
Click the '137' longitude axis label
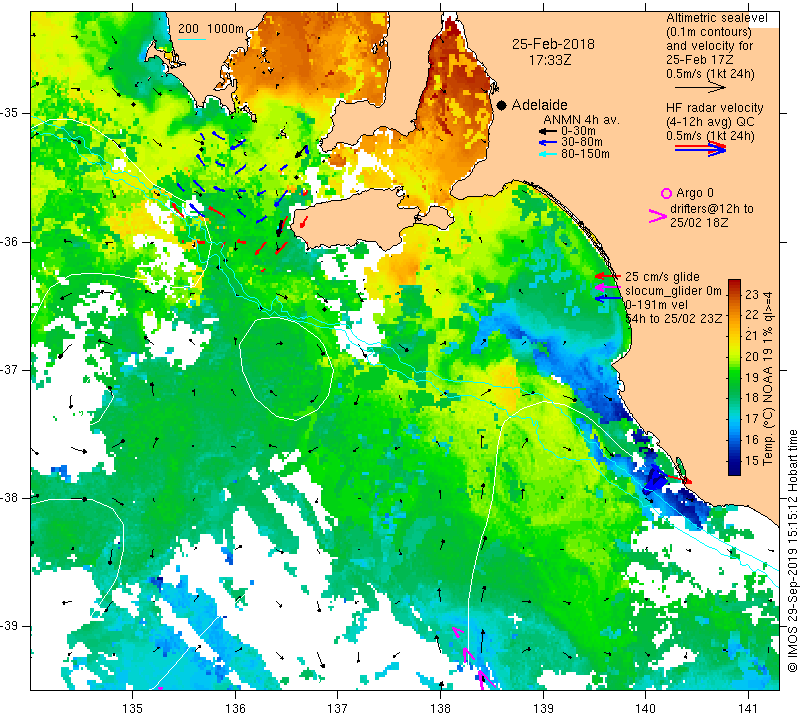point(338,709)
